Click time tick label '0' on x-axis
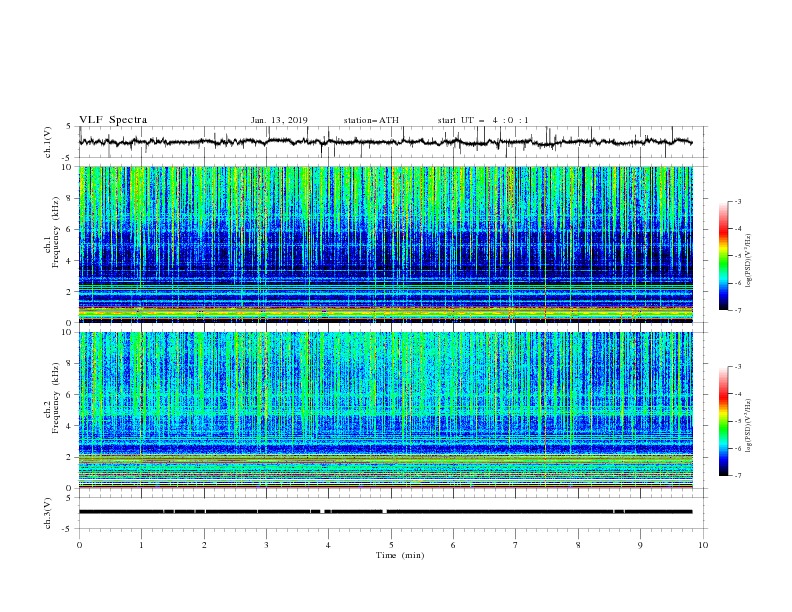This screenshot has height=612, width=792. click(x=79, y=545)
